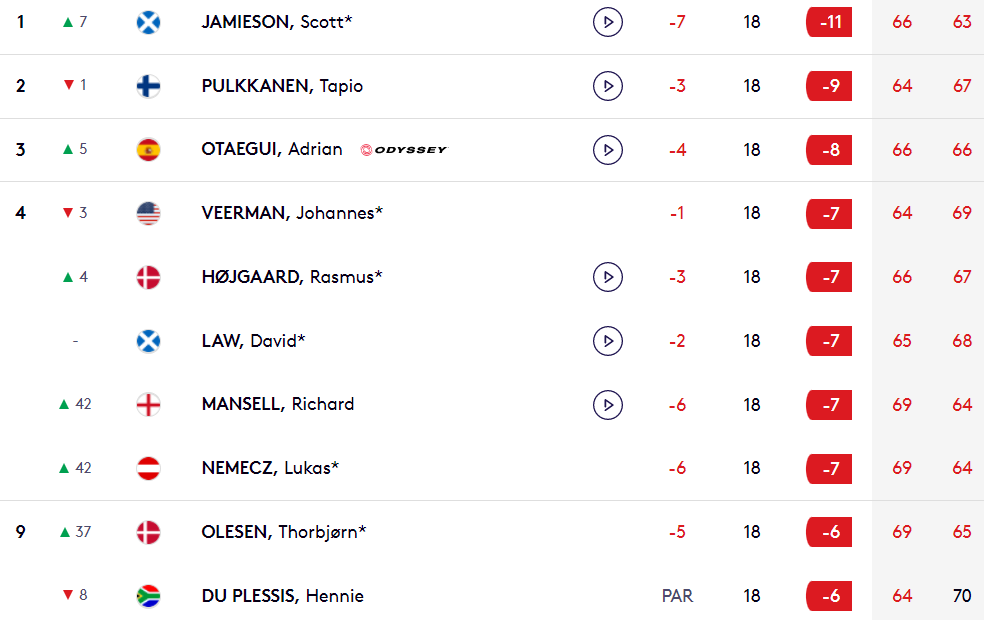984x620 pixels.
Task: Click South Africa flag beside Du Plessis
Action: (148, 596)
